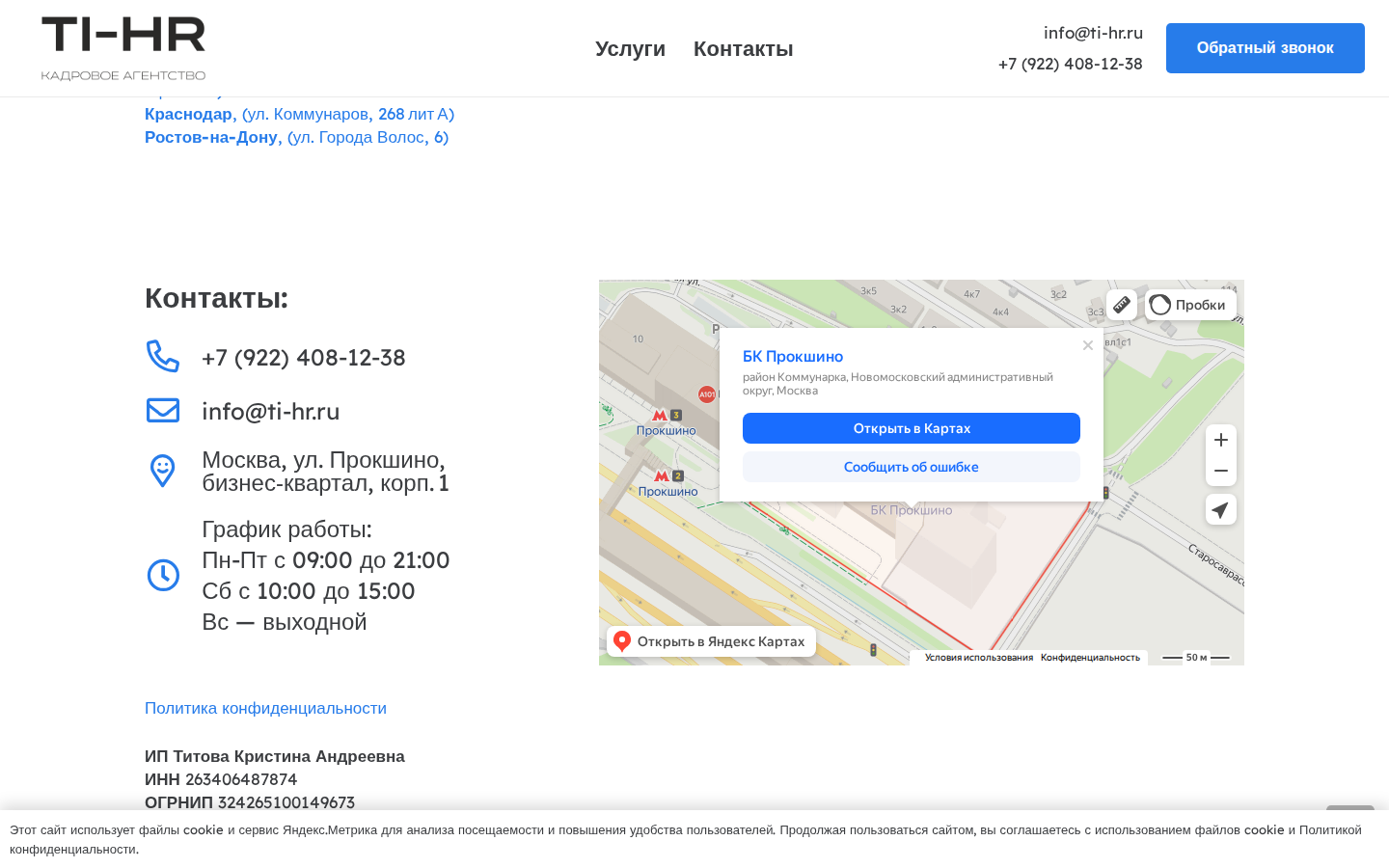Click the ОГРНИП 324265100149673 text
The image size is (1389, 868).
tap(250, 802)
